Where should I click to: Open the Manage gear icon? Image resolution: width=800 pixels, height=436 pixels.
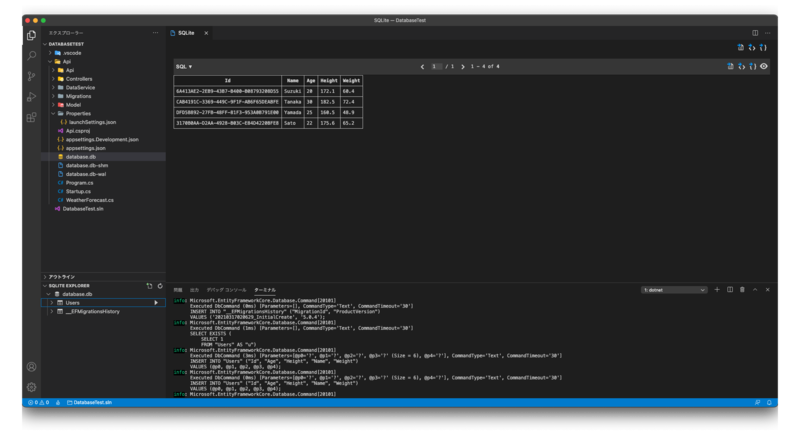point(32,387)
